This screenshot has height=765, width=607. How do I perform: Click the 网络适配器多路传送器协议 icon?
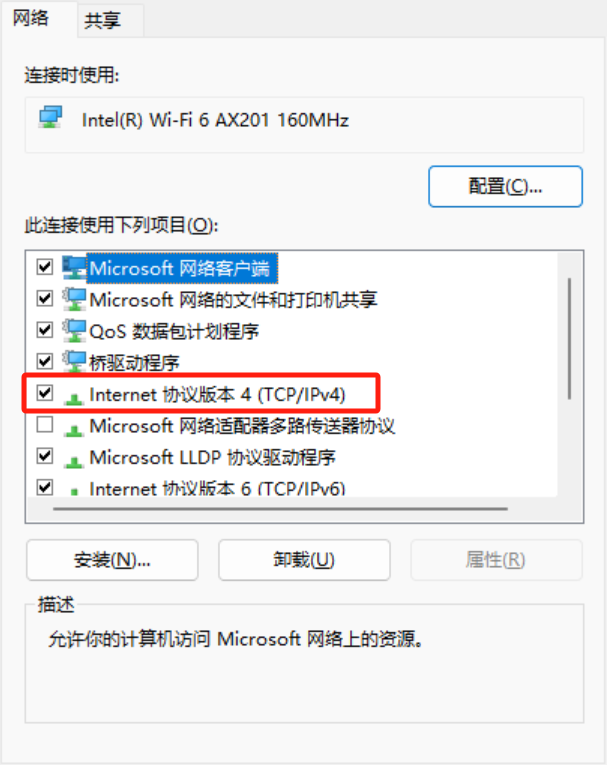pos(74,430)
